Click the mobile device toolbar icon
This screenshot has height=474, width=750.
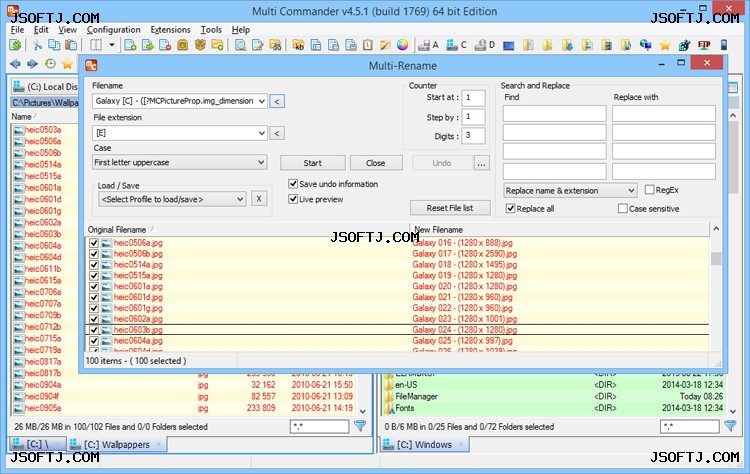[724, 45]
